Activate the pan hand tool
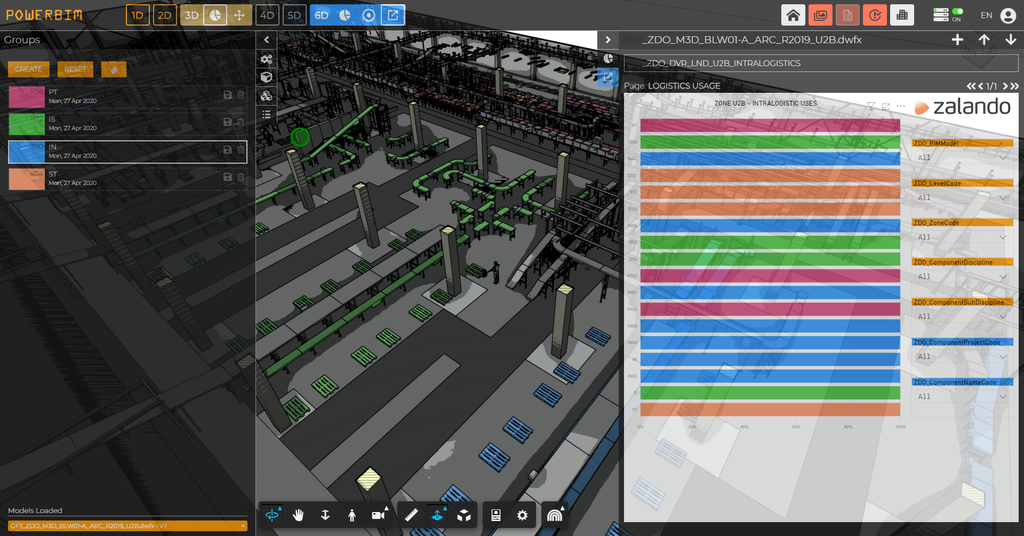Screen dimensions: 1024x536 click(298, 515)
